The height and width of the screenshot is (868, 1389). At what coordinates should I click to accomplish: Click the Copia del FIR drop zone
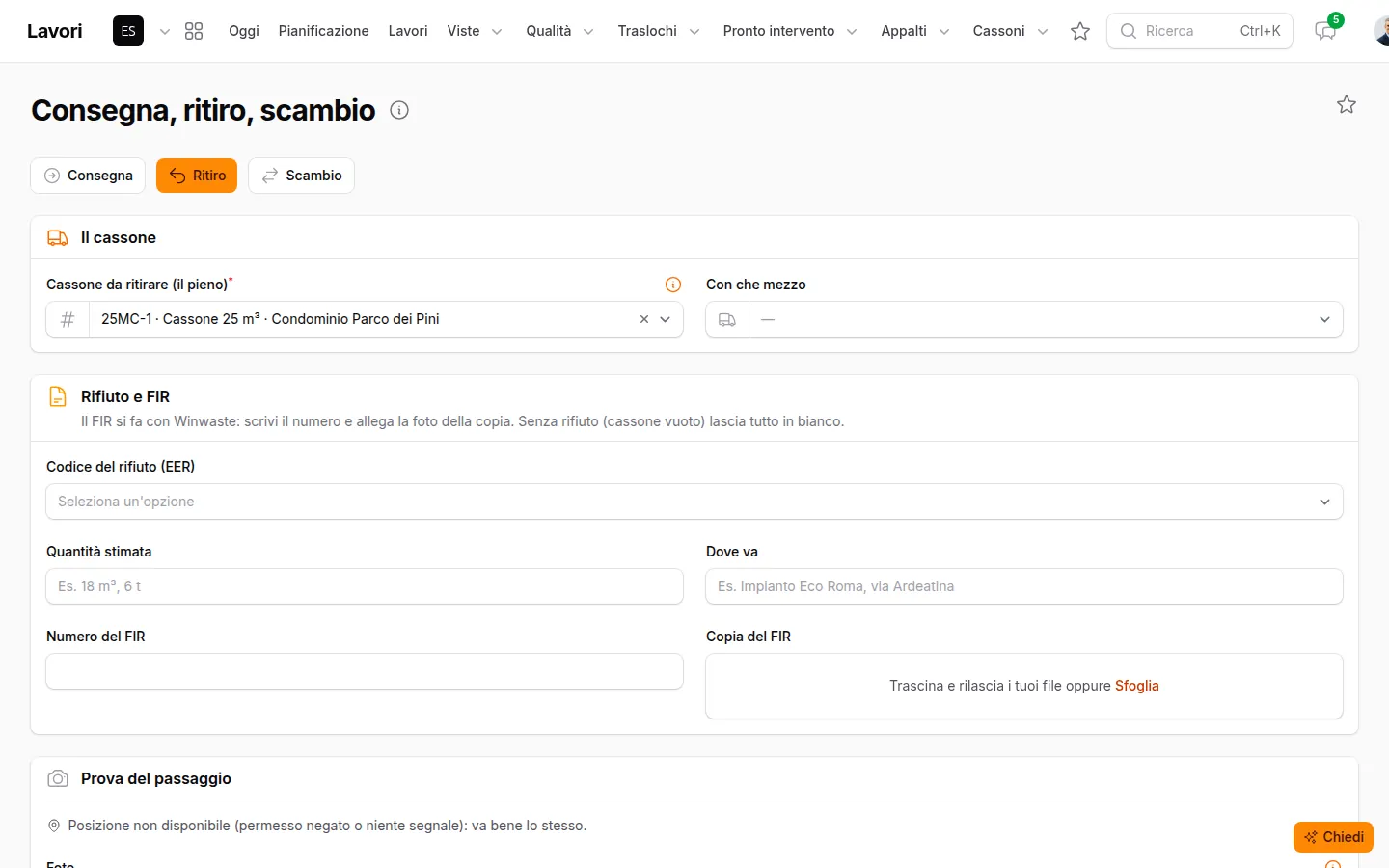[x=1024, y=687]
